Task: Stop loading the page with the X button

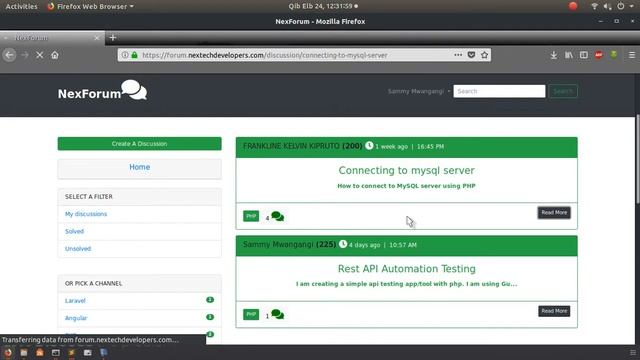Action: pos(40,55)
